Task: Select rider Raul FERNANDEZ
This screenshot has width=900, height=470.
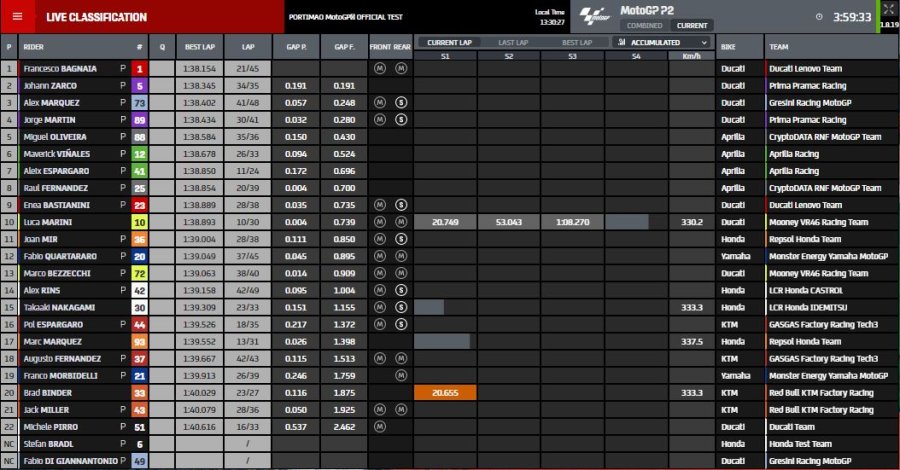Action: 55,188
